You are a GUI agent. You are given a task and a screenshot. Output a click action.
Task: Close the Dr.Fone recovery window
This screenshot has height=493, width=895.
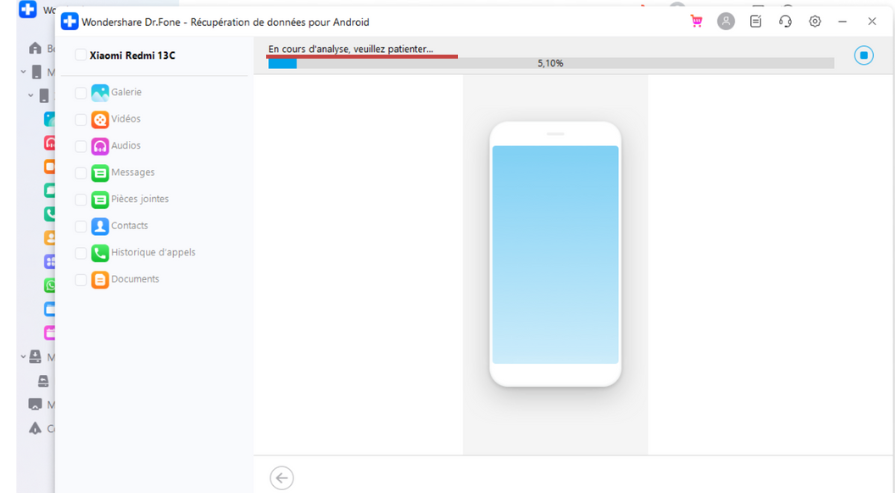[872, 22]
